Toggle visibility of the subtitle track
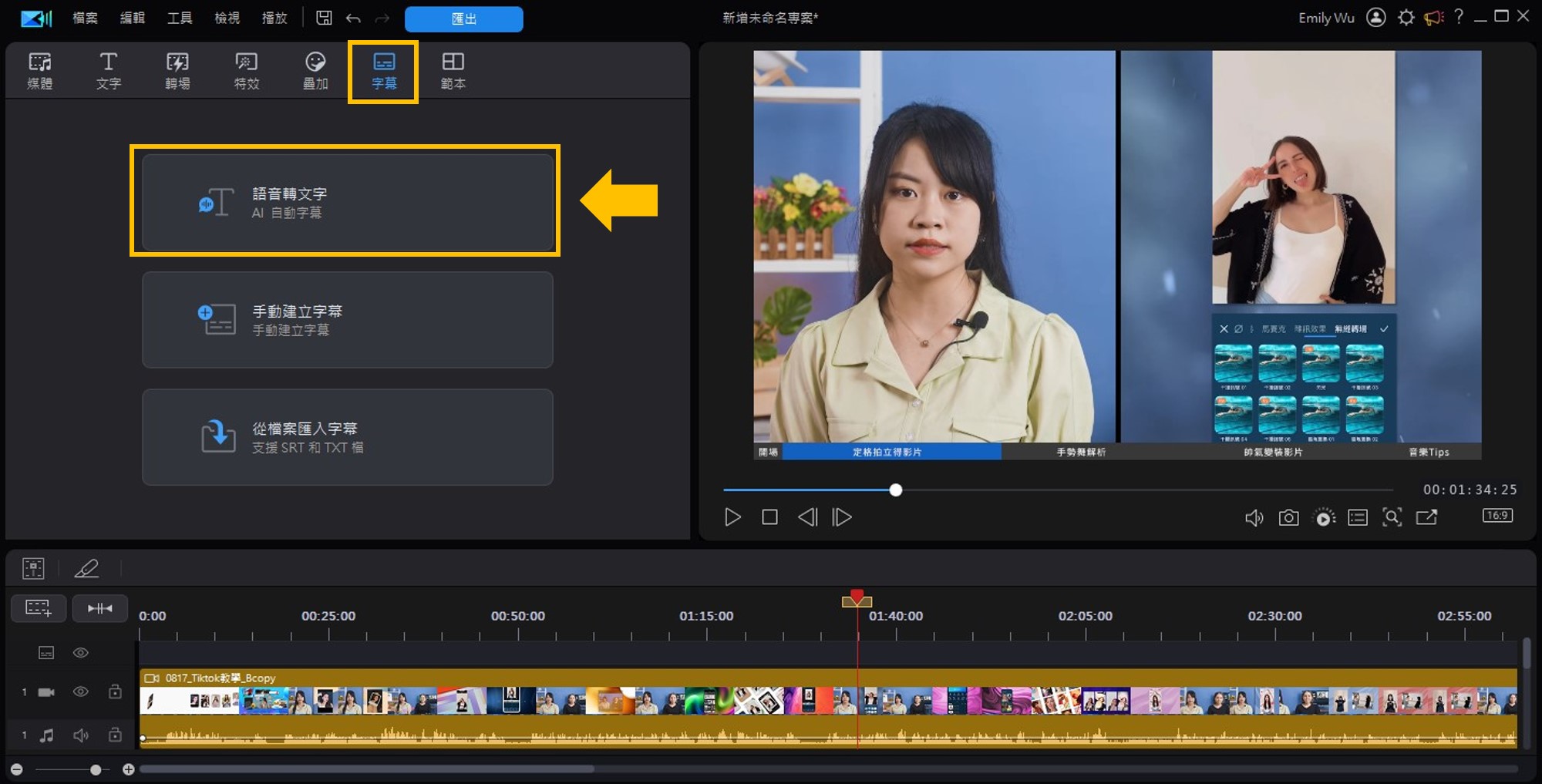Viewport: 1542px width, 784px height. click(81, 653)
